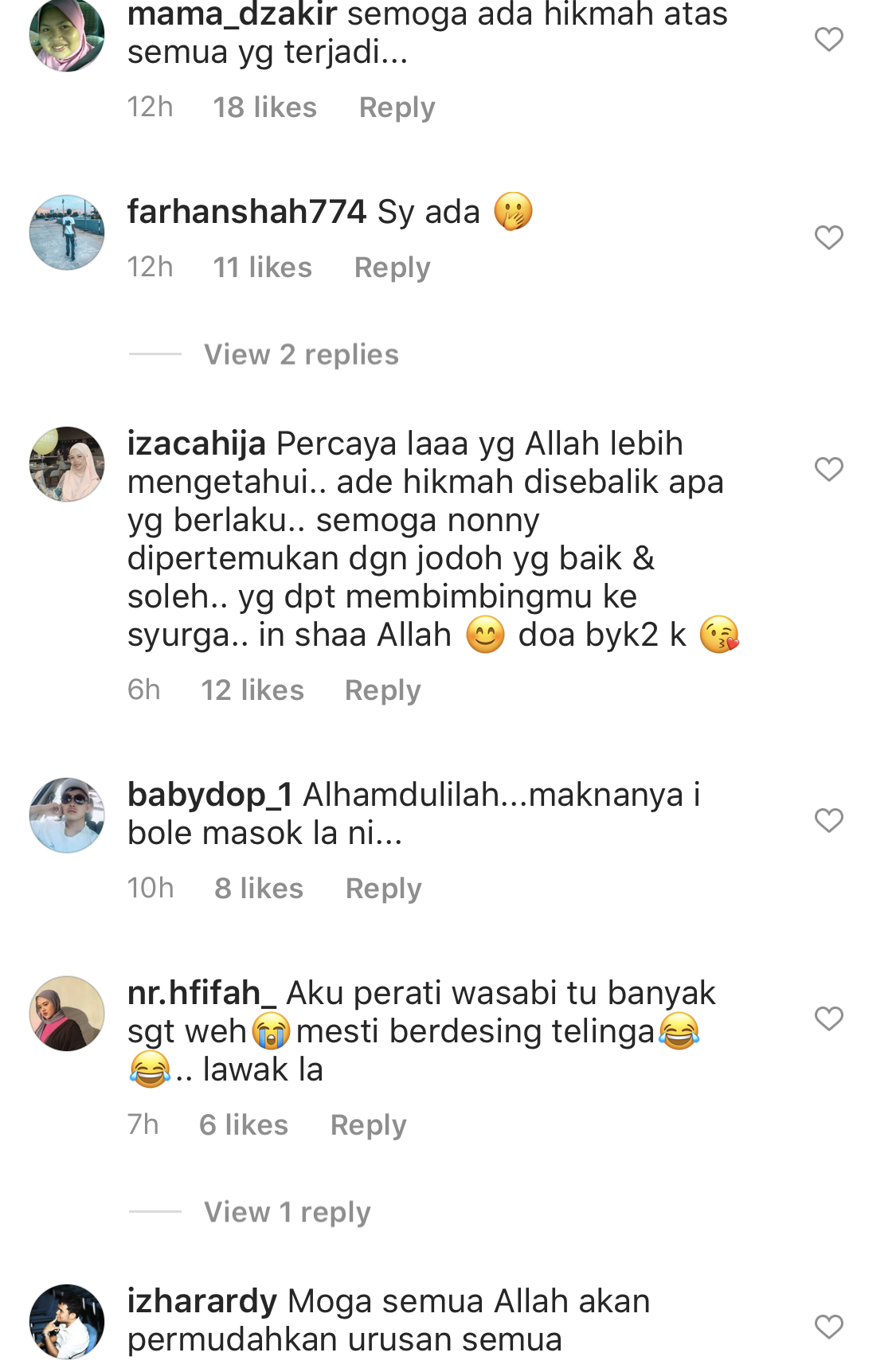Open izacahija's profile photo
This screenshot has height=1372, width=896.
[x=67, y=464]
